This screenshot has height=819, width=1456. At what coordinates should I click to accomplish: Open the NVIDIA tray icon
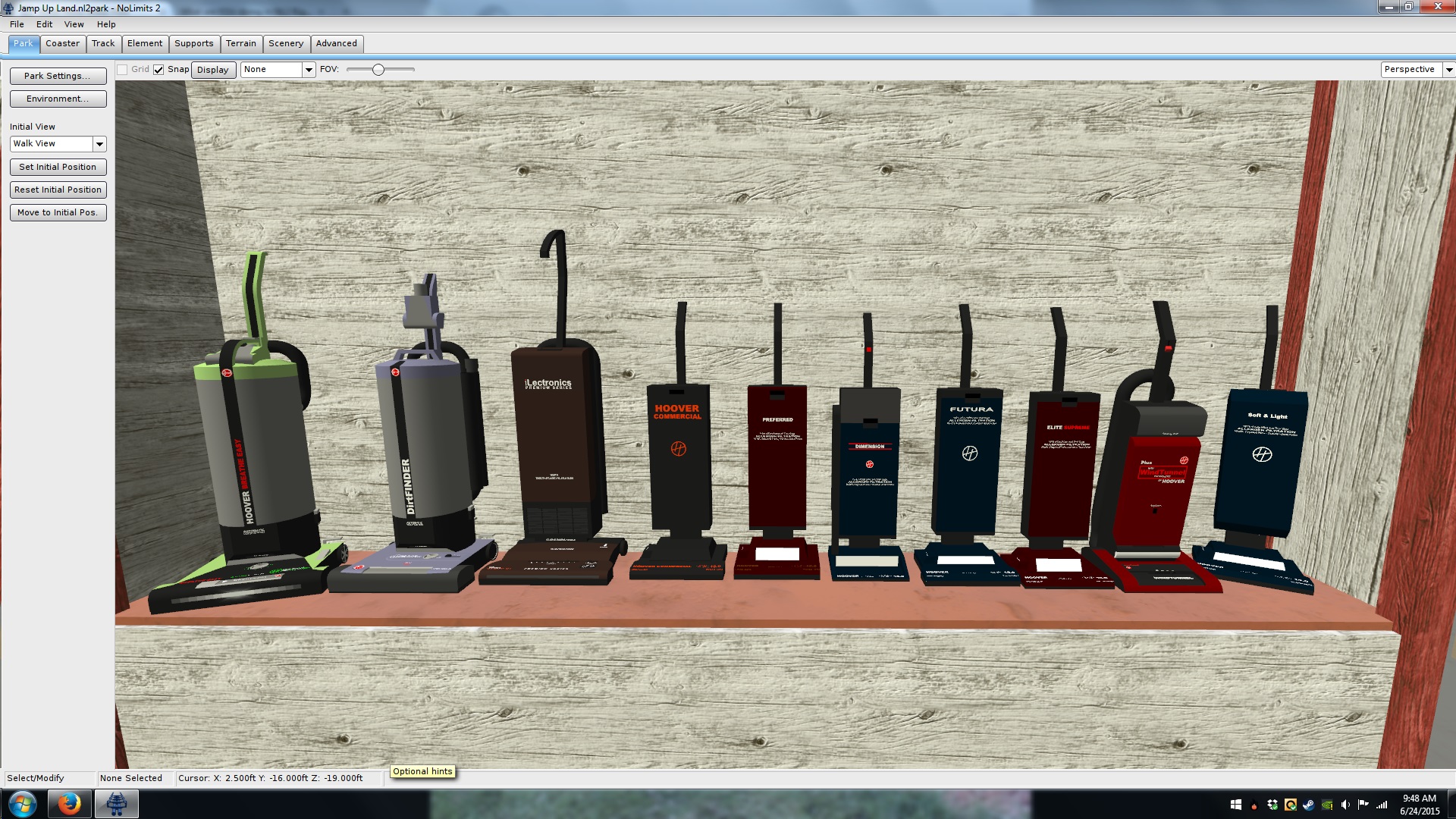1327,805
